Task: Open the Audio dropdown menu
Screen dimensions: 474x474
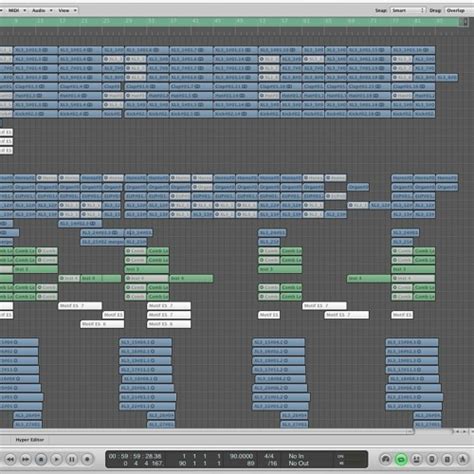Action: (x=42, y=11)
